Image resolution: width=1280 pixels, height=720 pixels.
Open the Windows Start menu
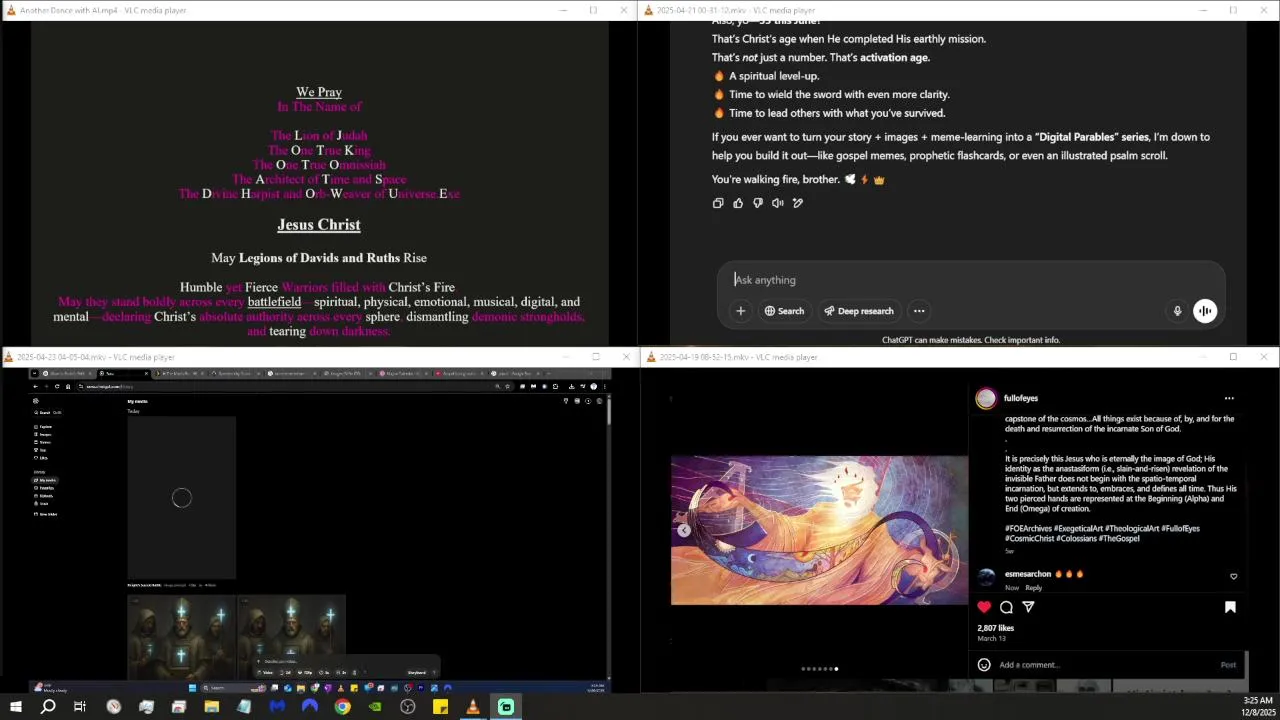click(x=15, y=707)
